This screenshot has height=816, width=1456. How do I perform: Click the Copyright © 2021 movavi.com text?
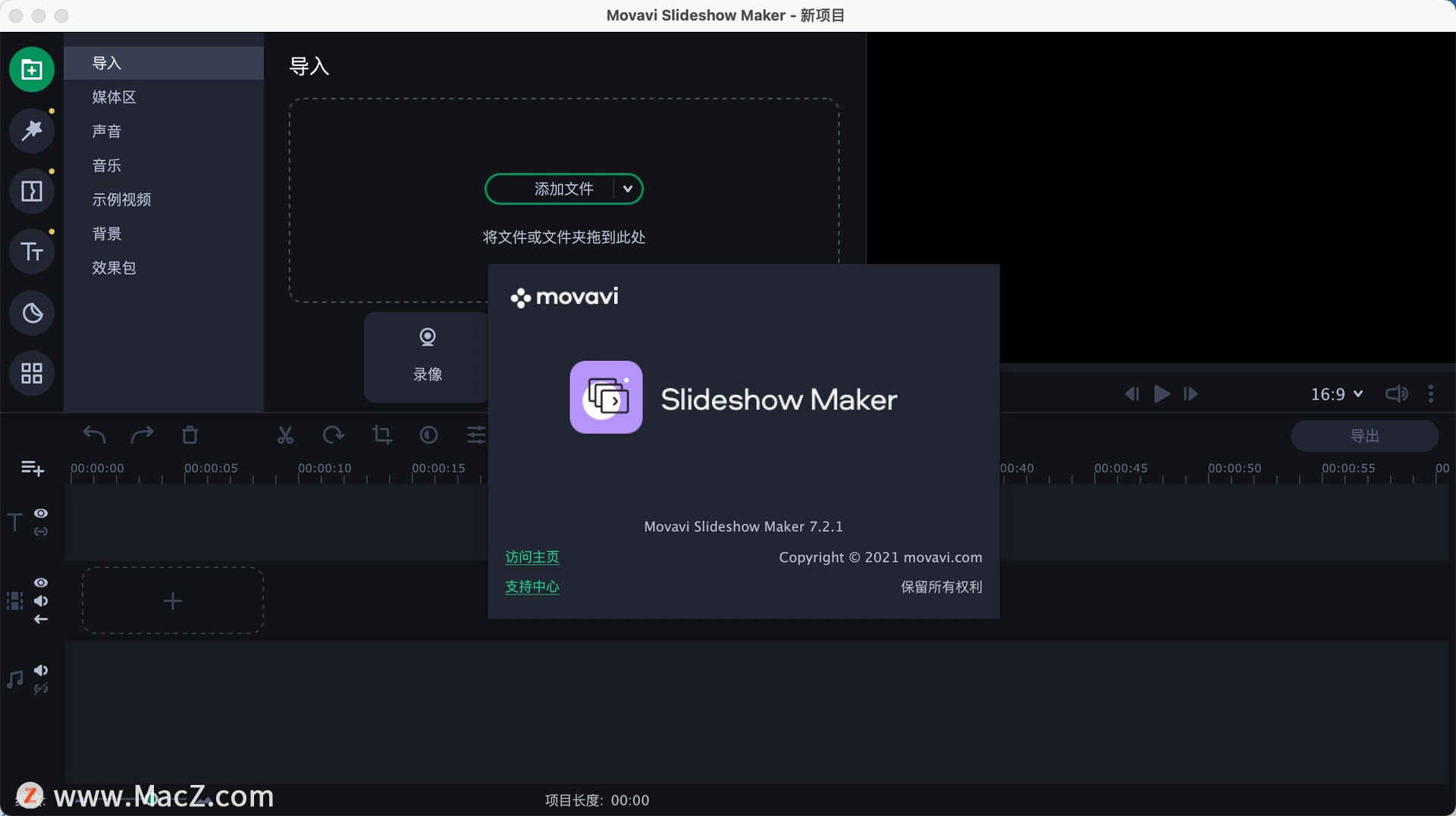880,557
